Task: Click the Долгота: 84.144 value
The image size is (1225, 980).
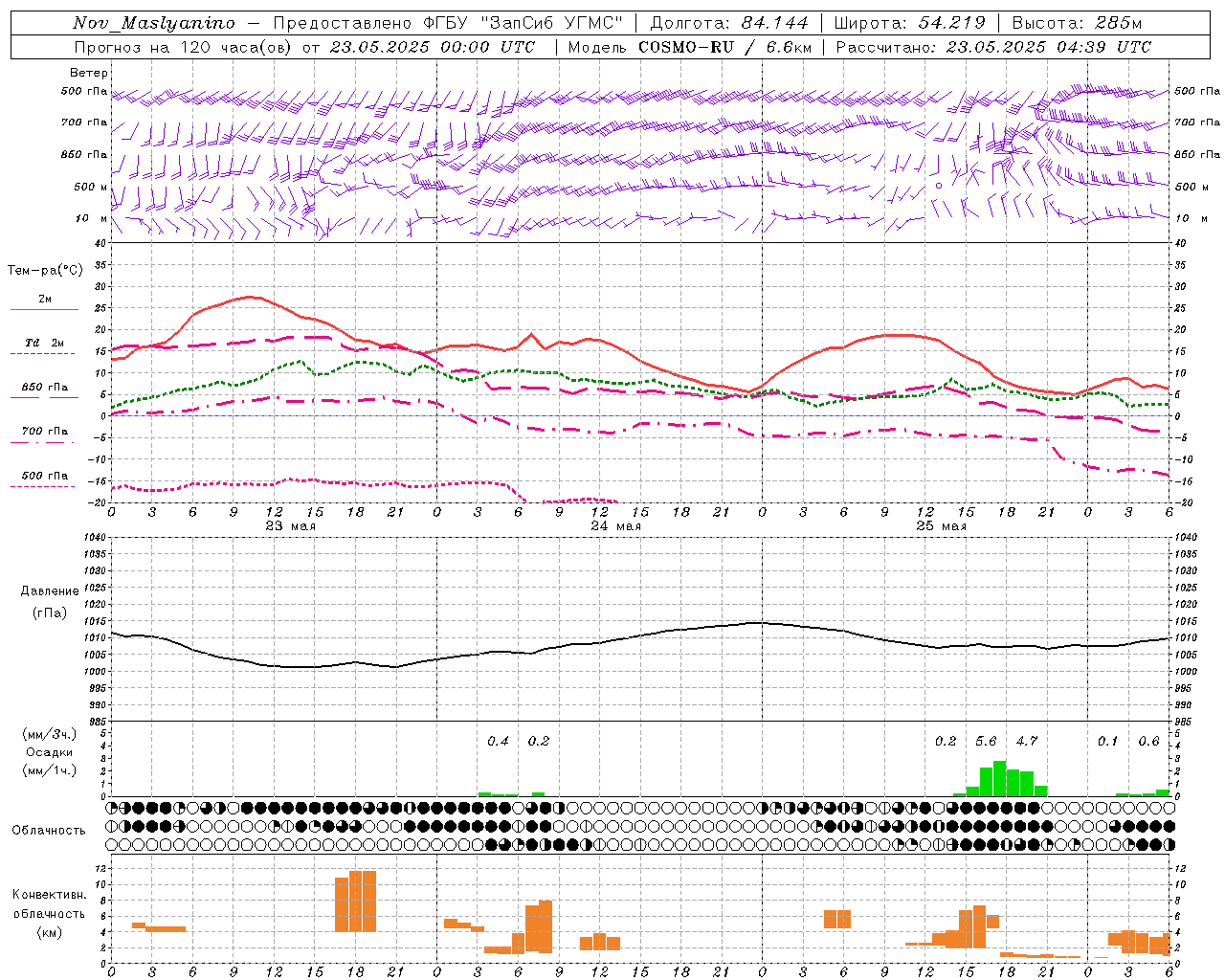Action: pyautogui.click(x=729, y=23)
